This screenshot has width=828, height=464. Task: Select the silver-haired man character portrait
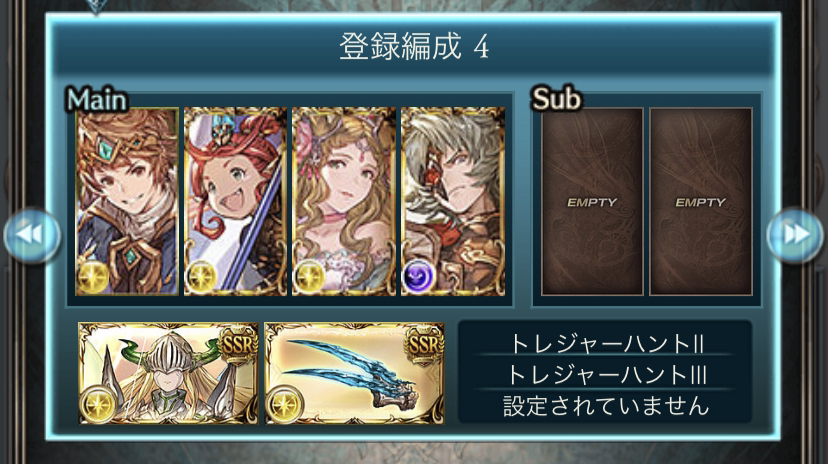(x=453, y=201)
